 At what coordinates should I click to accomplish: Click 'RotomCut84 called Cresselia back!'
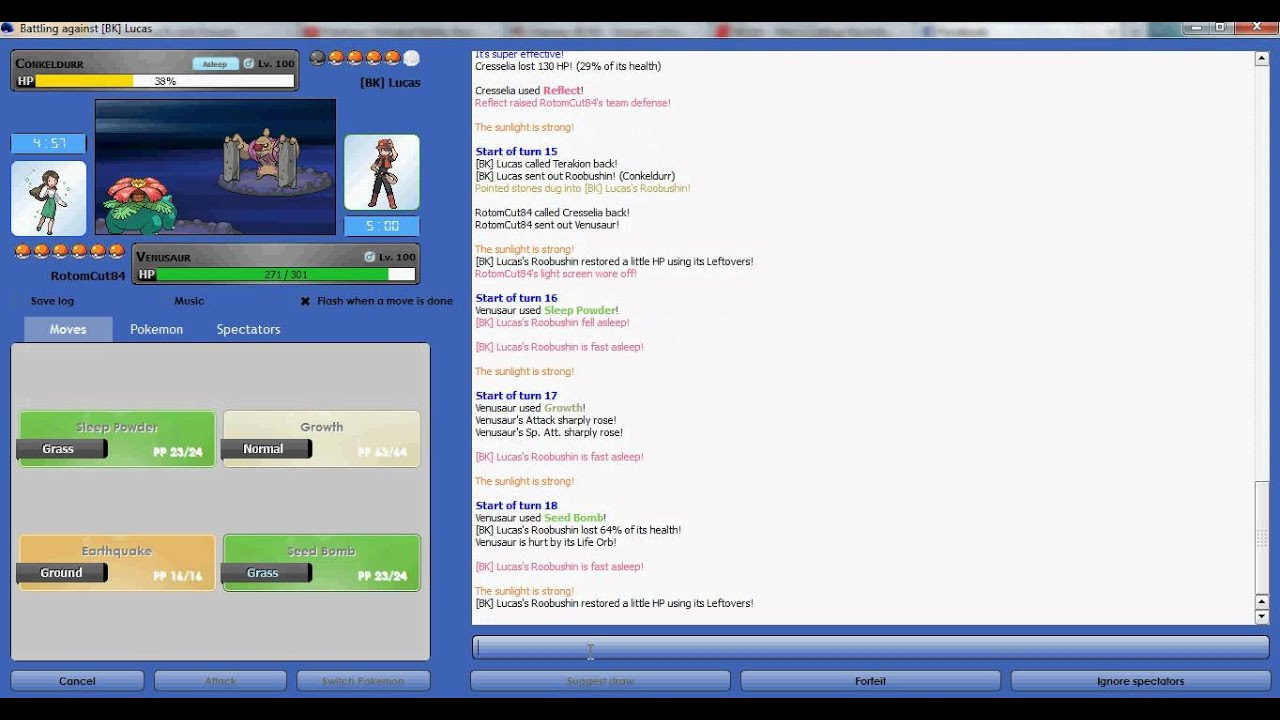click(552, 213)
